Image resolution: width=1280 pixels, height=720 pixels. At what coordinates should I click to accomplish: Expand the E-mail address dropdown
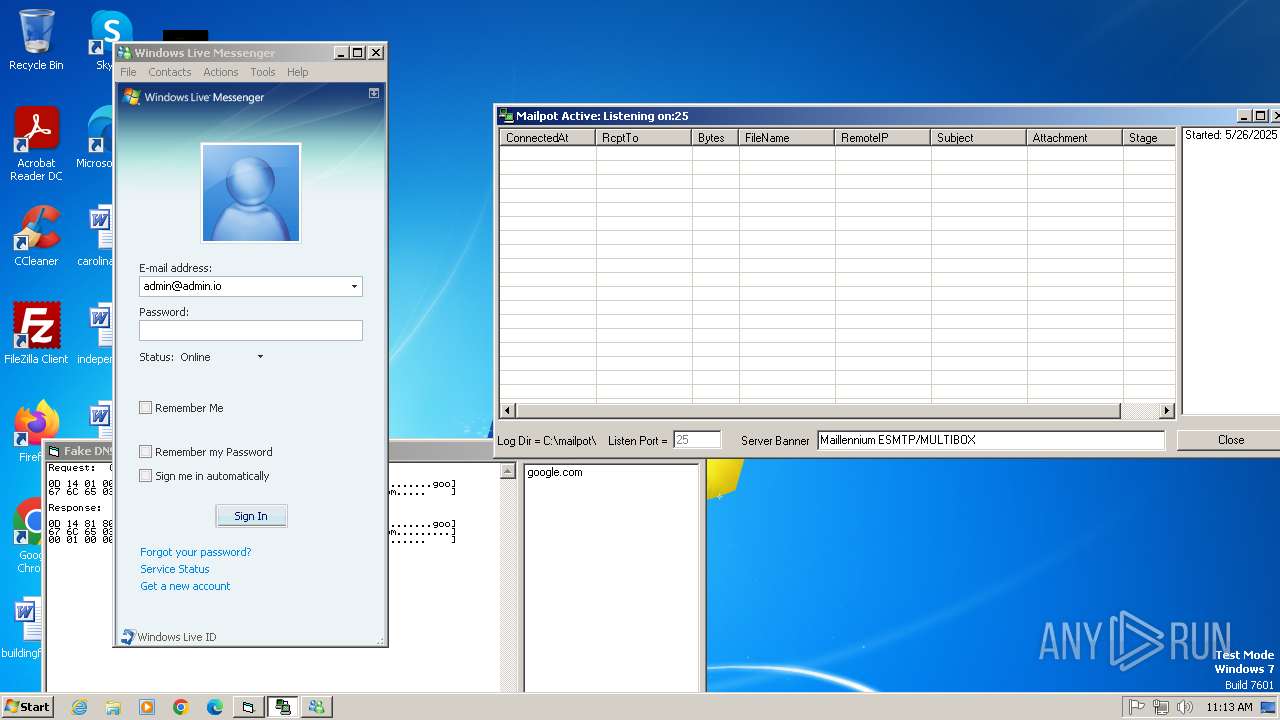(354, 287)
